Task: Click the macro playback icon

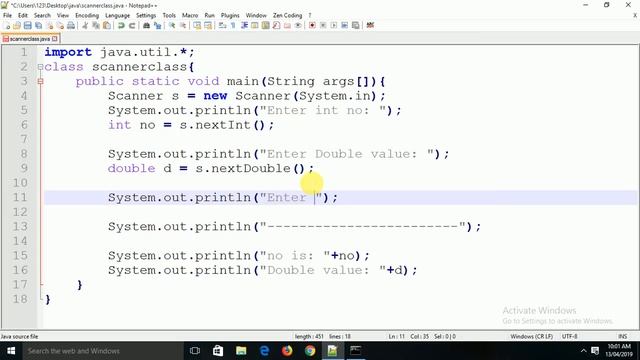Action: 333,25
